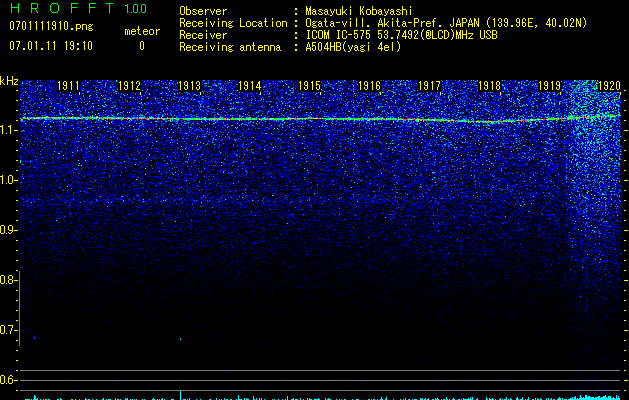Click the 0.8 kHz axis label
The width and height of the screenshot is (629, 400).
pyautogui.click(x=8, y=280)
